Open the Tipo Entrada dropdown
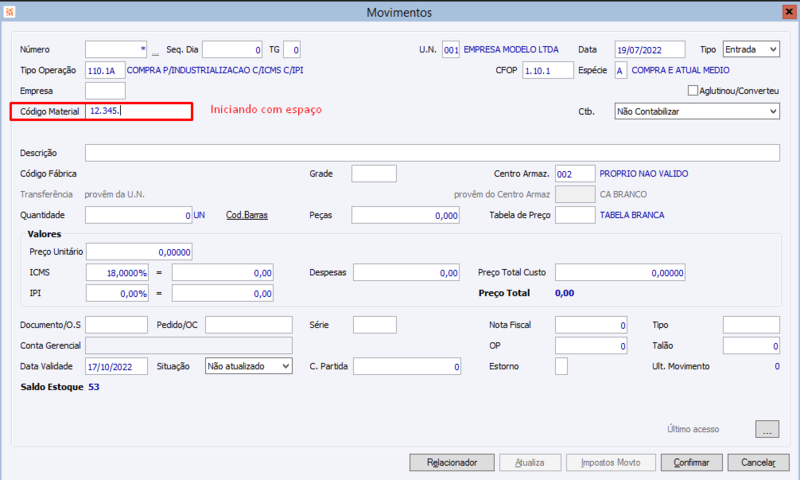800x480 pixels. [751, 49]
